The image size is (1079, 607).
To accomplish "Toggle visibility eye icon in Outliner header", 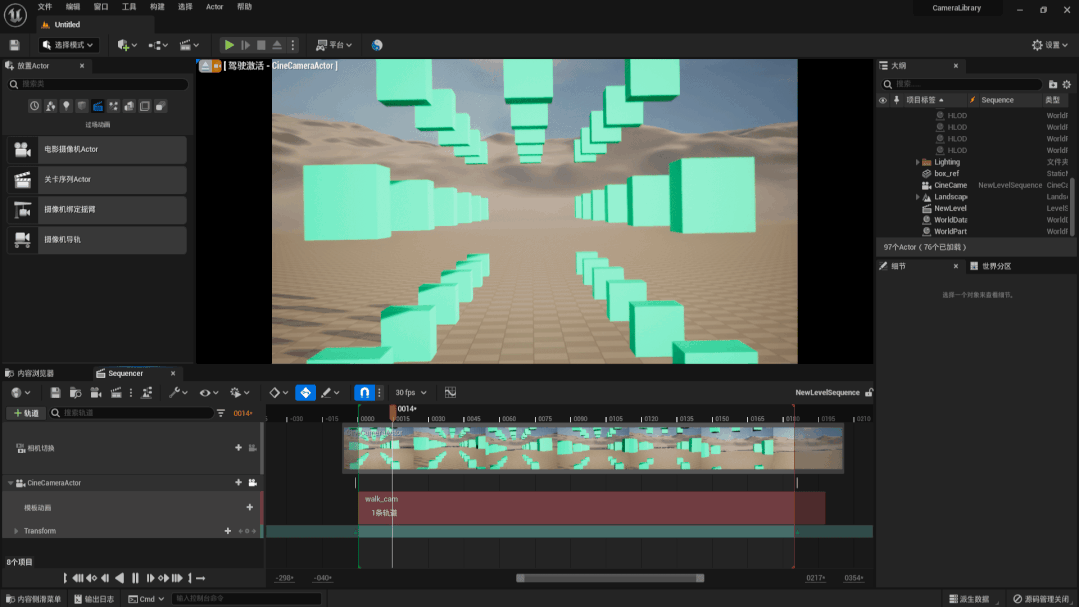I will [x=883, y=100].
